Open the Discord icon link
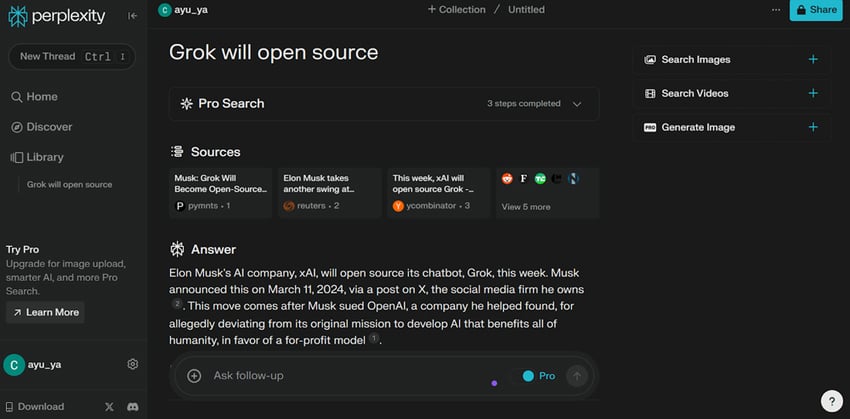Image resolution: width=850 pixels, height=419 pixels. tap(133, 407)
